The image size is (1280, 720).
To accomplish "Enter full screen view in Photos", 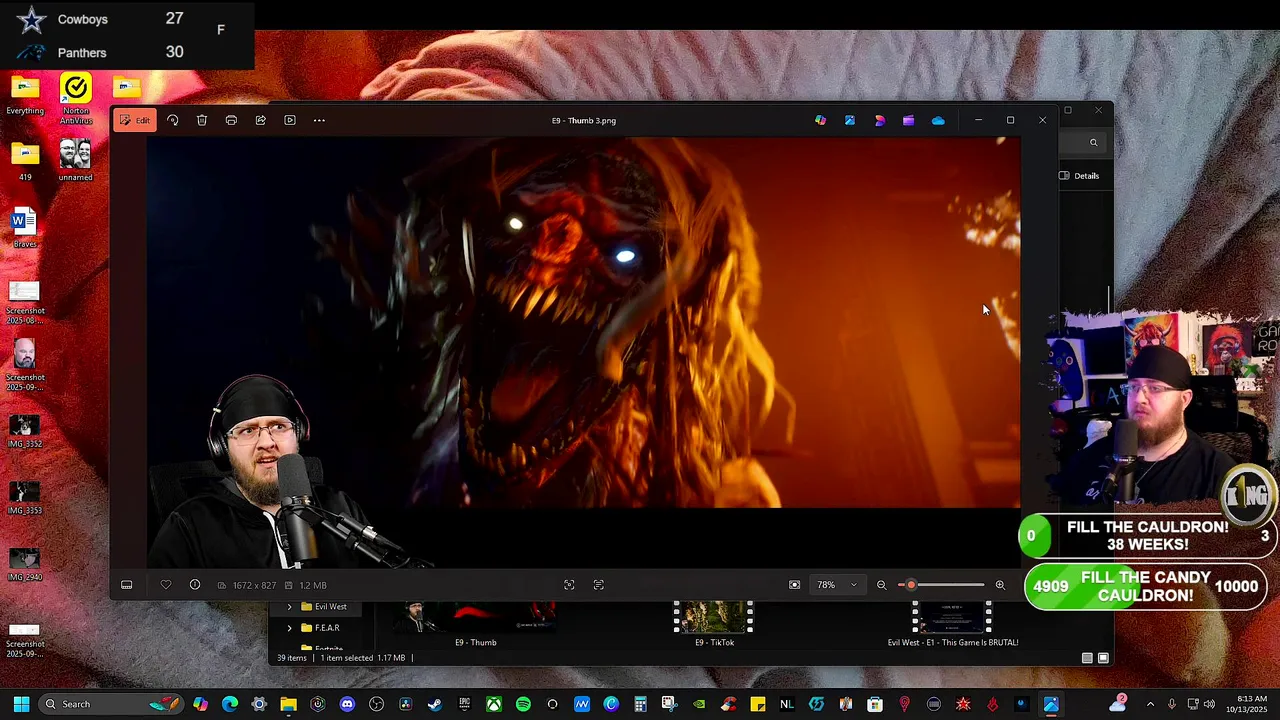I will coord(569,585).
